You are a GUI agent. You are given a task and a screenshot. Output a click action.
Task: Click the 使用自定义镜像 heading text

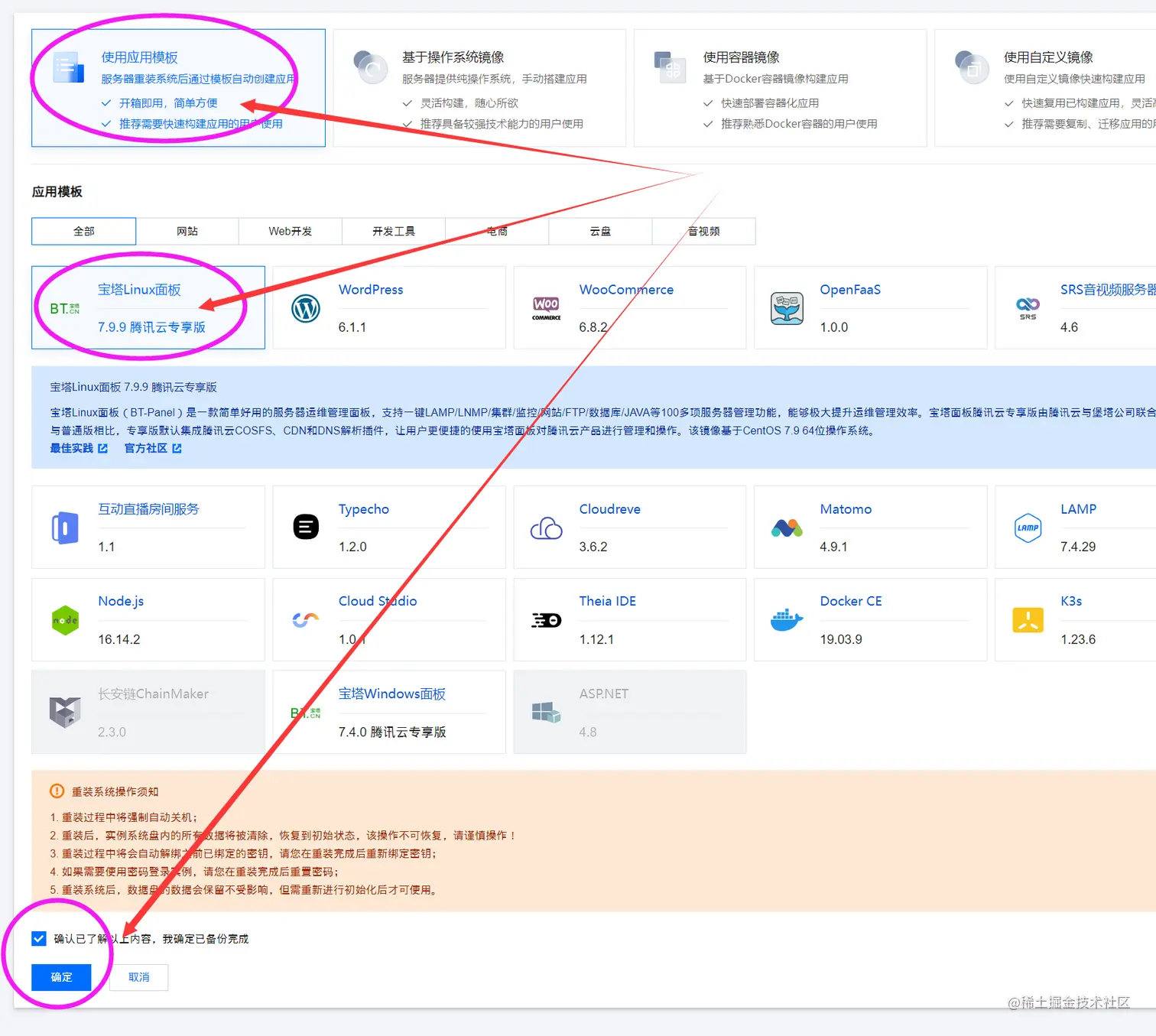pos(1048,57)
